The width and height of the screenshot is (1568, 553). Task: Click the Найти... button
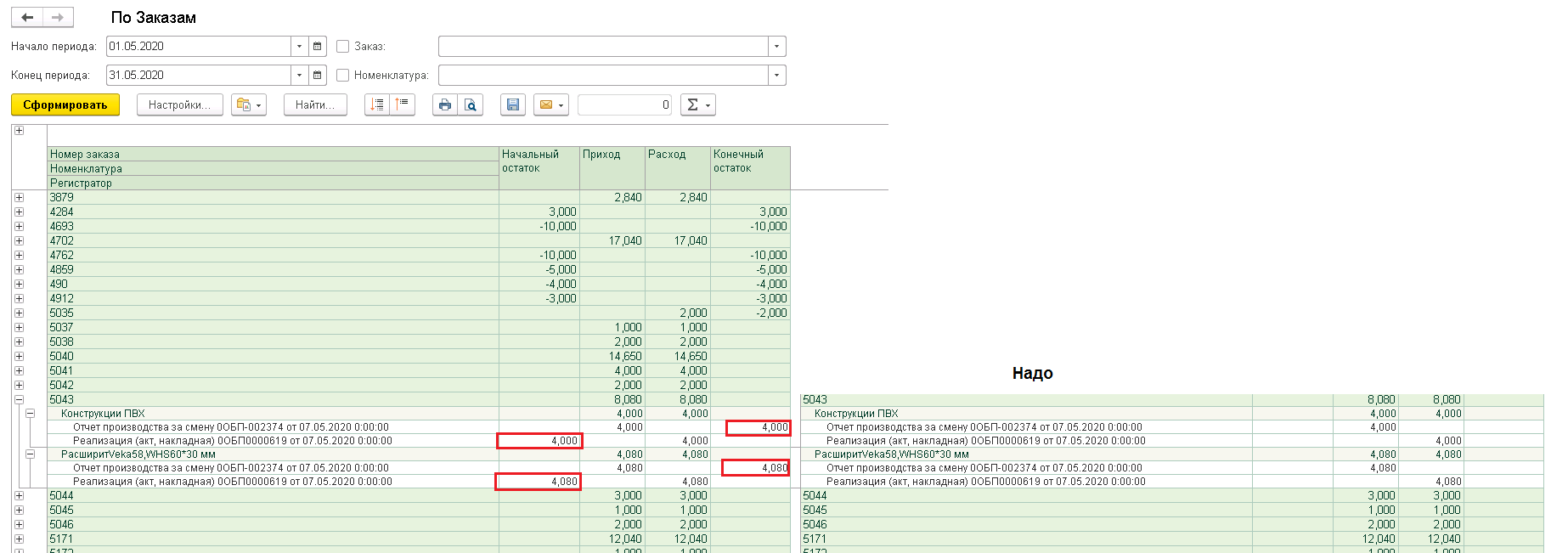(315, 104)
